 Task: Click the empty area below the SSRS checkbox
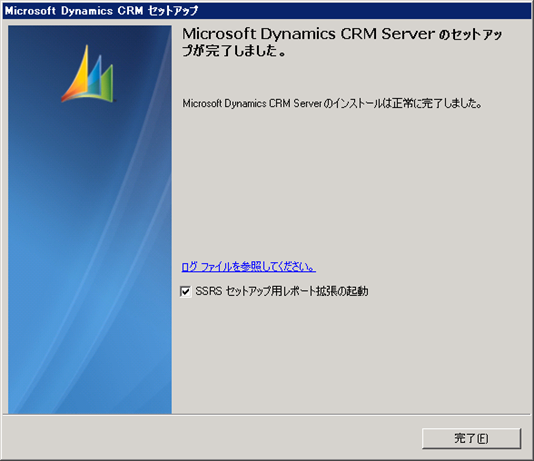351,354
